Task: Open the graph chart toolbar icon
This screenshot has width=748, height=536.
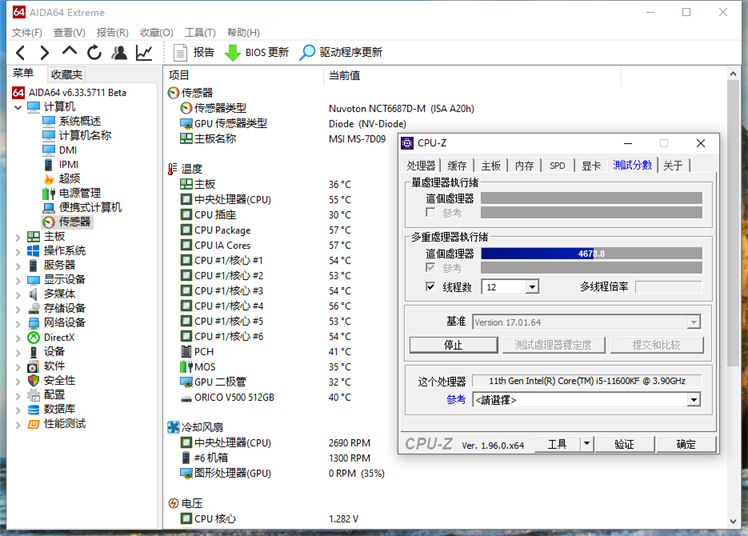Action: tap(144, 52)
